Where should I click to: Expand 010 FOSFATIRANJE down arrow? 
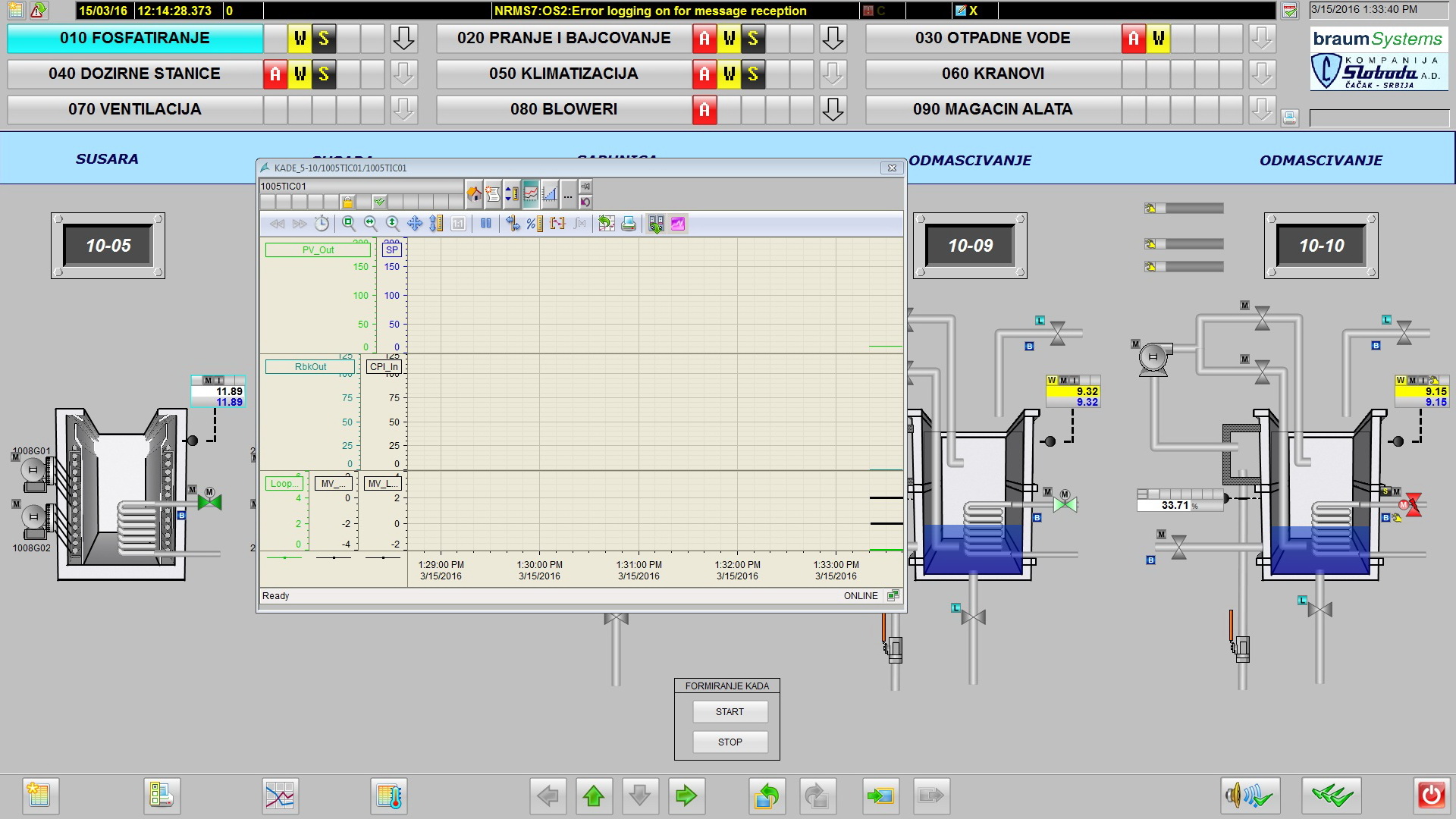click(403, 39)
